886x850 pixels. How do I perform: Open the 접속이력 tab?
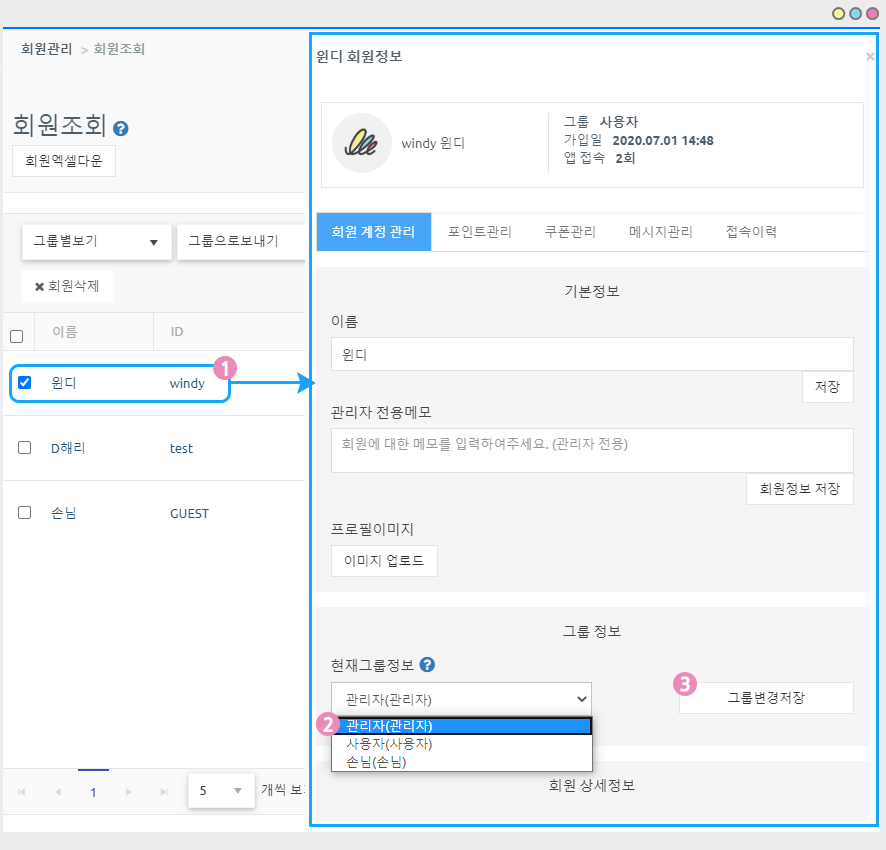[751, 232]
